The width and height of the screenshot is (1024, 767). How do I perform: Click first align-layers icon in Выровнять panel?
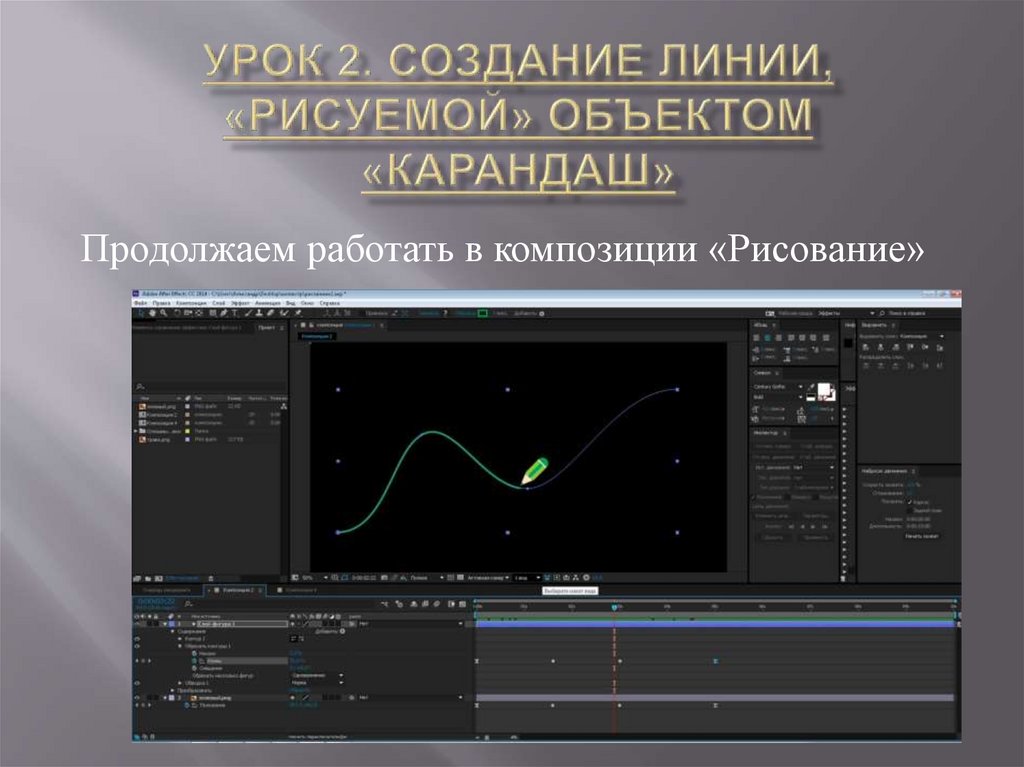point(866,348)
